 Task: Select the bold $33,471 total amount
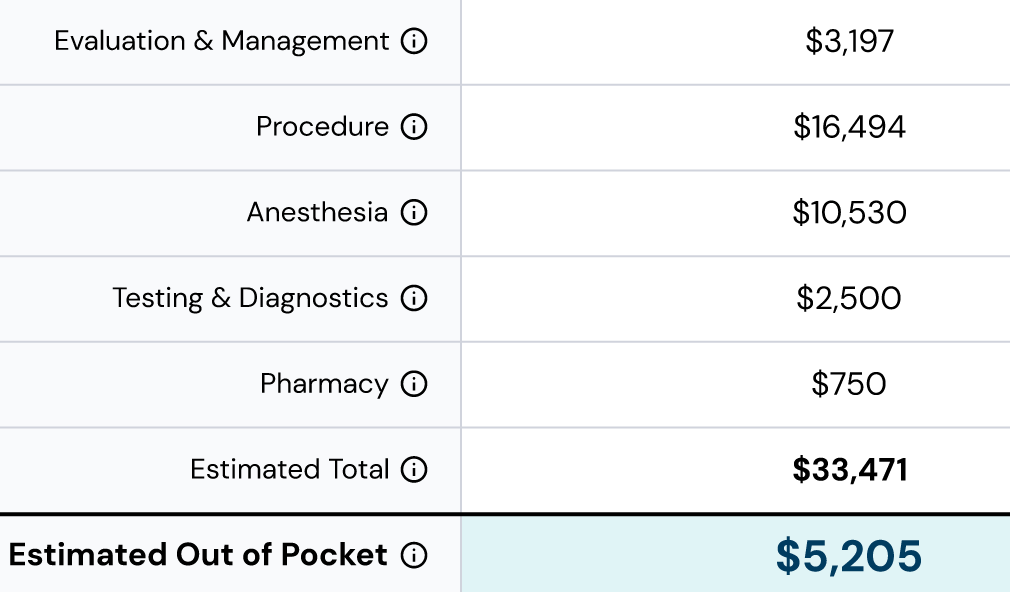[x=850, y=470]
